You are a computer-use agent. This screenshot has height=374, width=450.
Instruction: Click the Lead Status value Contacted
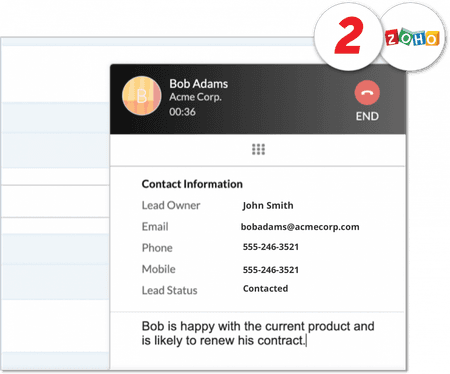click(265, 288)
